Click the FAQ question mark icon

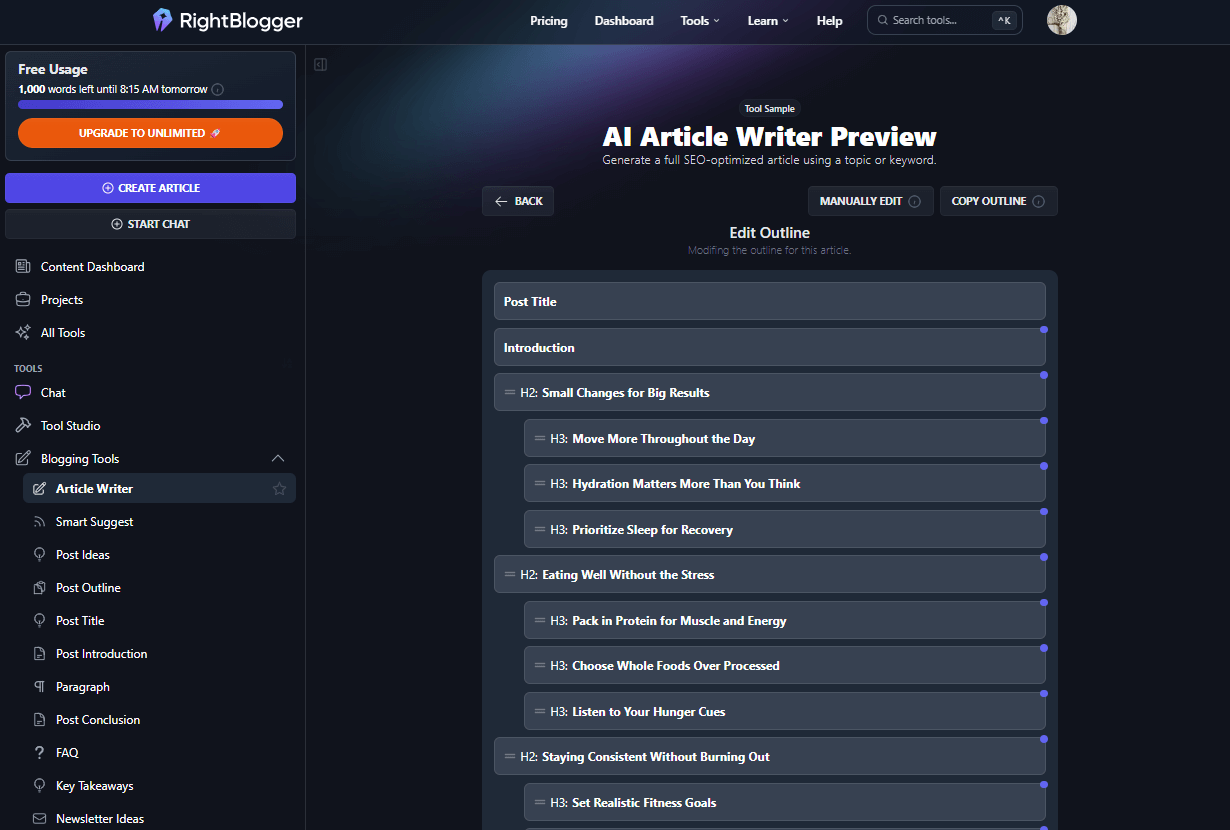40,753
